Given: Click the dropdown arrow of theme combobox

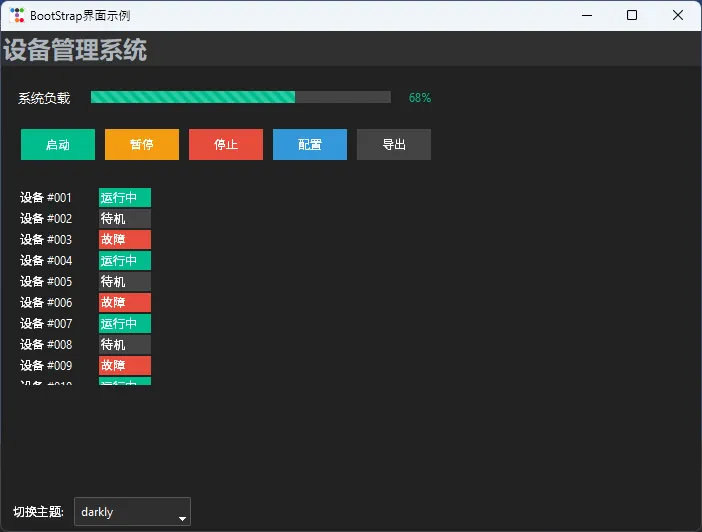Looking at the screenshot, I should click(182, 517).
